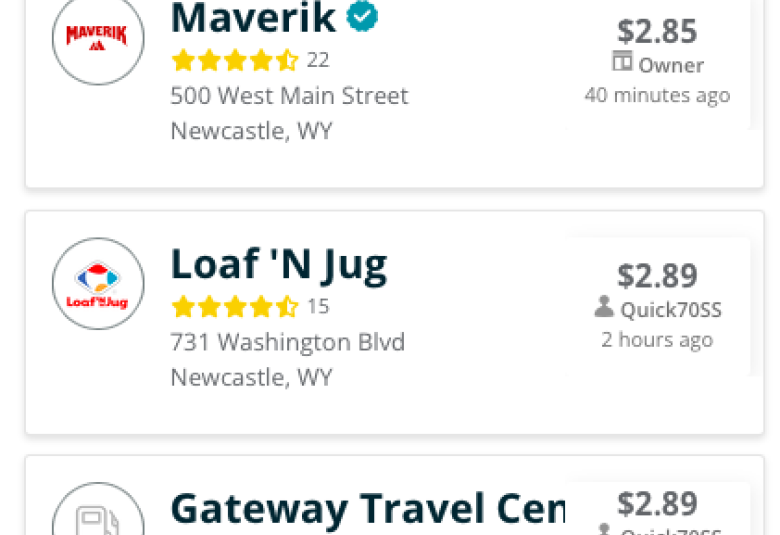Select the $2.89 price at Loaf 'N Jug

(657, 276)
